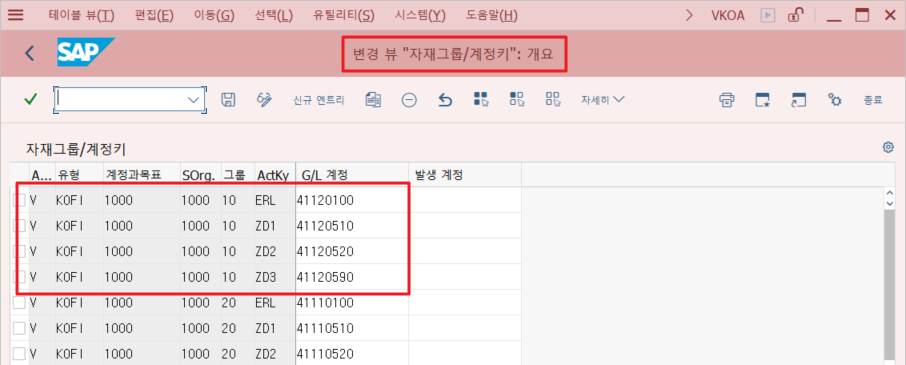Click the customize layout gear icon
Screen dimensions: 906x365
pyautogui.click(x=834, y=100)
